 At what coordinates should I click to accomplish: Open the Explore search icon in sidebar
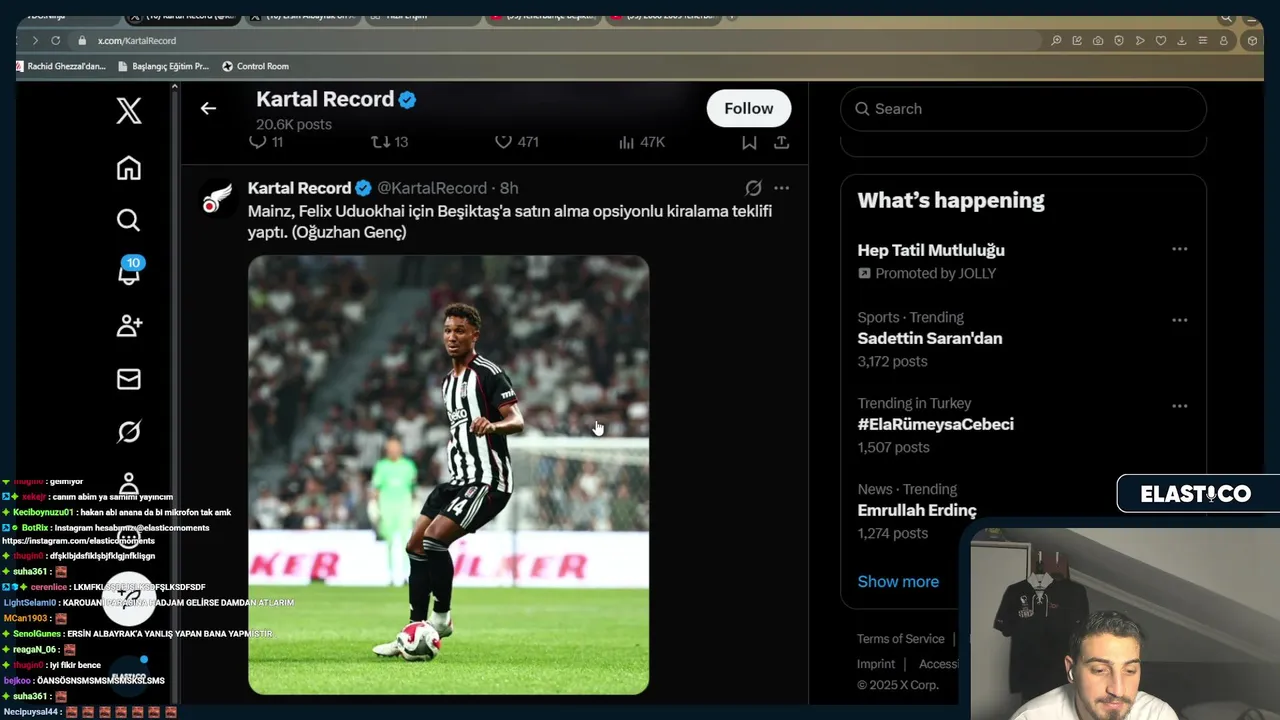click(129, 220)
